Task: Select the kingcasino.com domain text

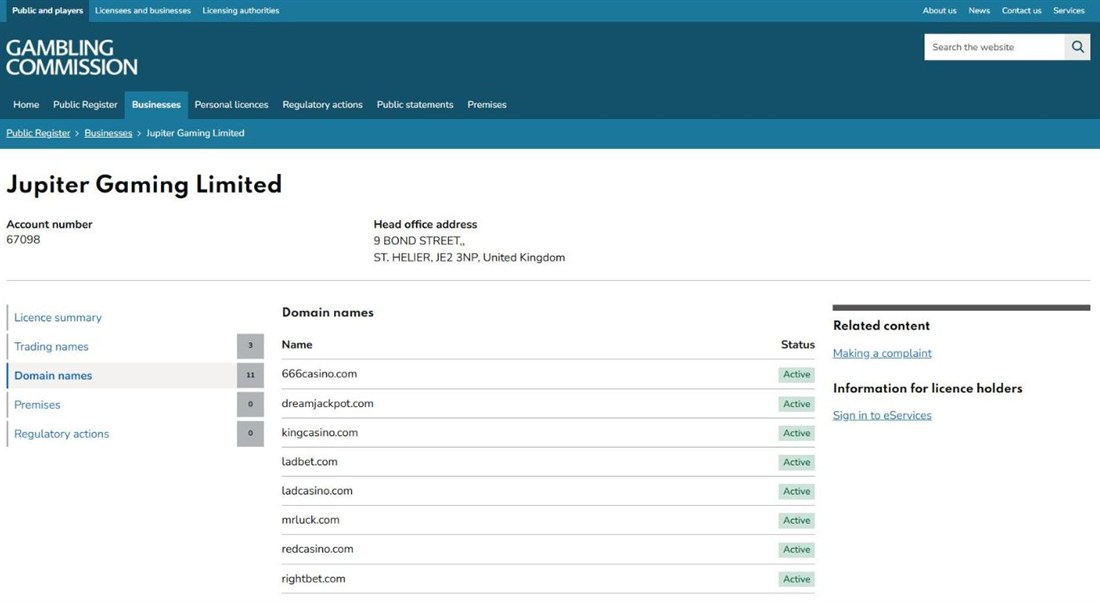Action: (320, 433)
